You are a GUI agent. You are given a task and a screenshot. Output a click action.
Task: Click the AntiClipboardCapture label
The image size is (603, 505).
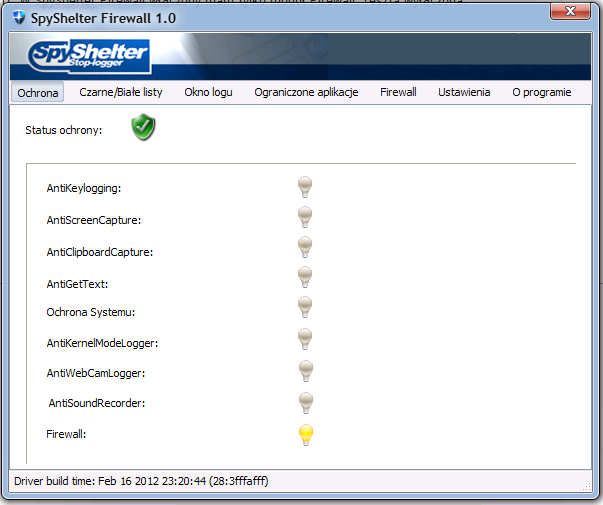pyautogui.click(x=100, y=252)
